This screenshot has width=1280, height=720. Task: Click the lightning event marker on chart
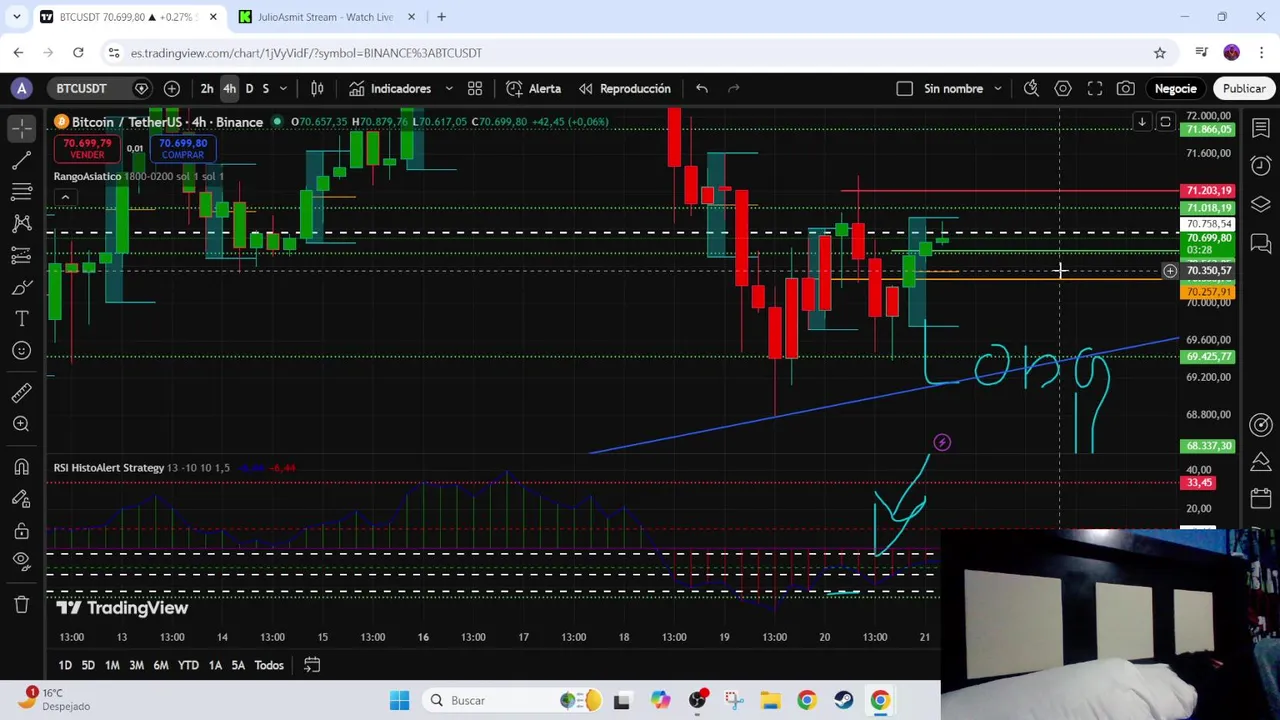coord(942,443)
